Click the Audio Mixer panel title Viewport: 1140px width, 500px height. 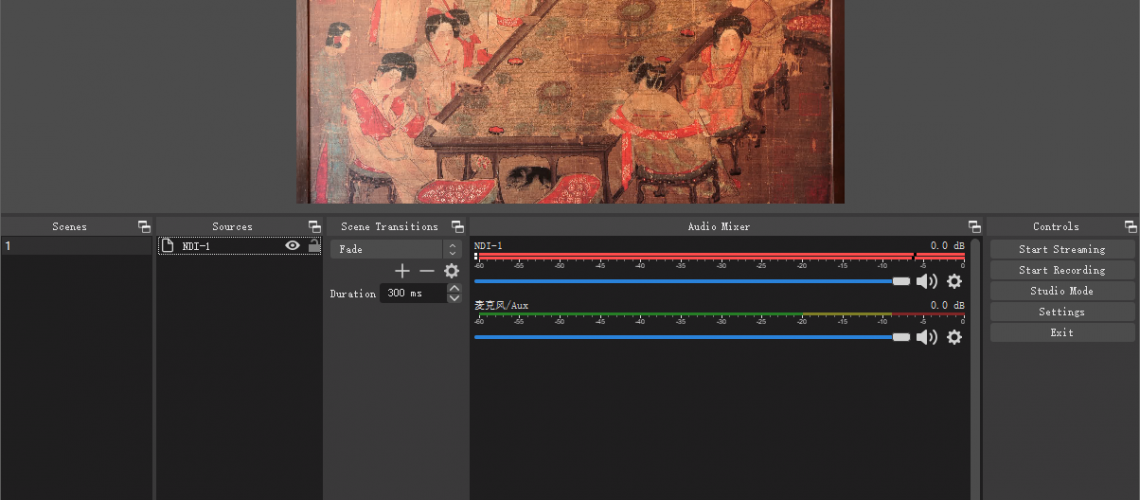pos(718,227)
